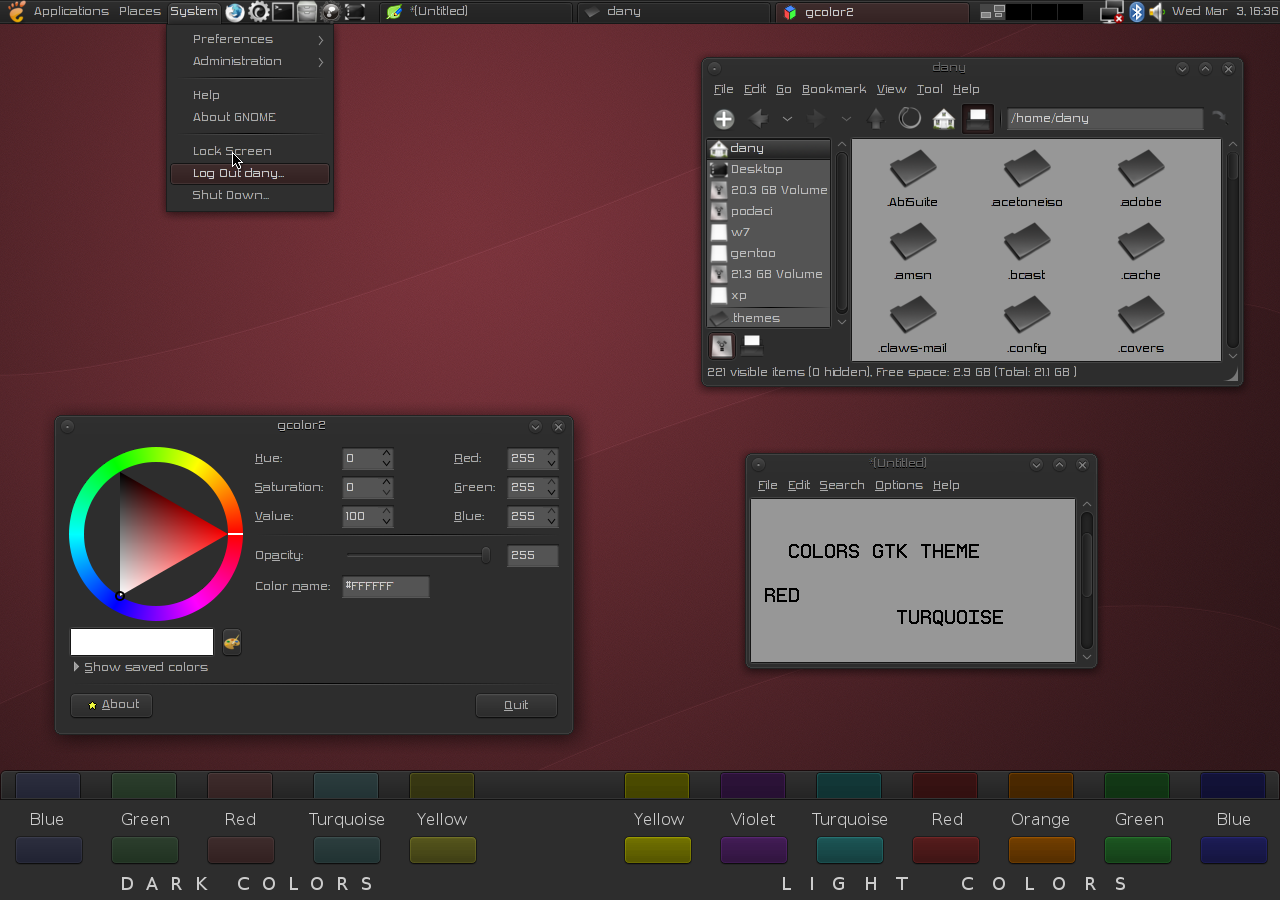The image size is (1280, 900).
Task: Pick a screen color with the eyedropper
Action: point(232,642)
